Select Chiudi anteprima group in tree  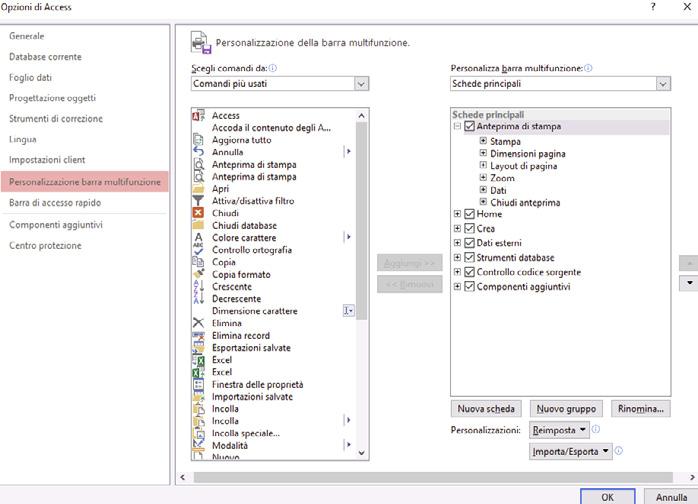tap(525, 203)
